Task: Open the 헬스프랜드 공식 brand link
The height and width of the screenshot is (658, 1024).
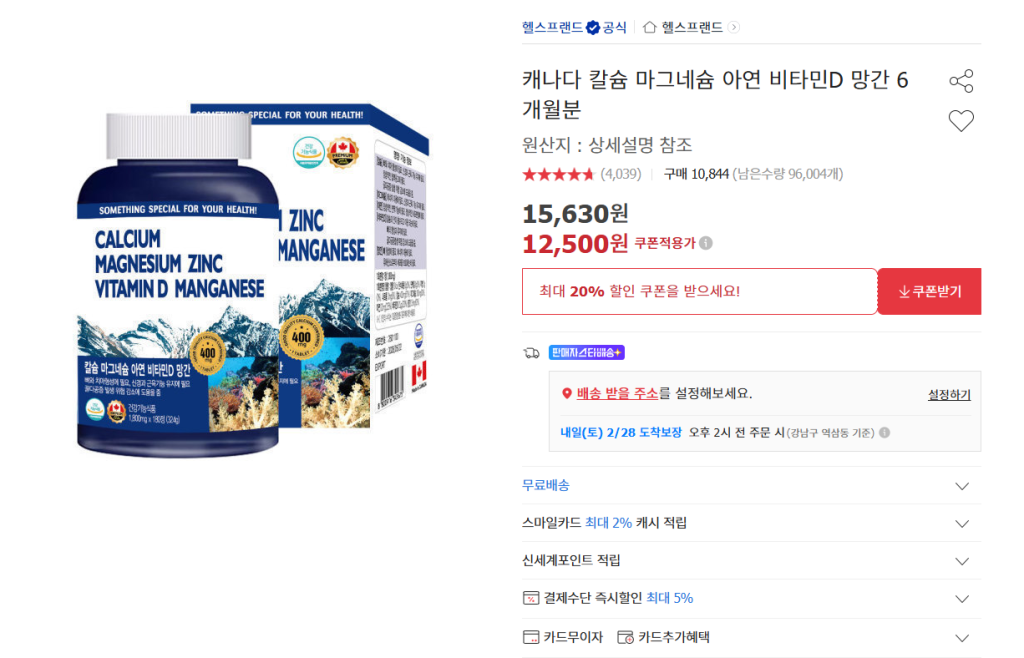Action: click(573, 27)
